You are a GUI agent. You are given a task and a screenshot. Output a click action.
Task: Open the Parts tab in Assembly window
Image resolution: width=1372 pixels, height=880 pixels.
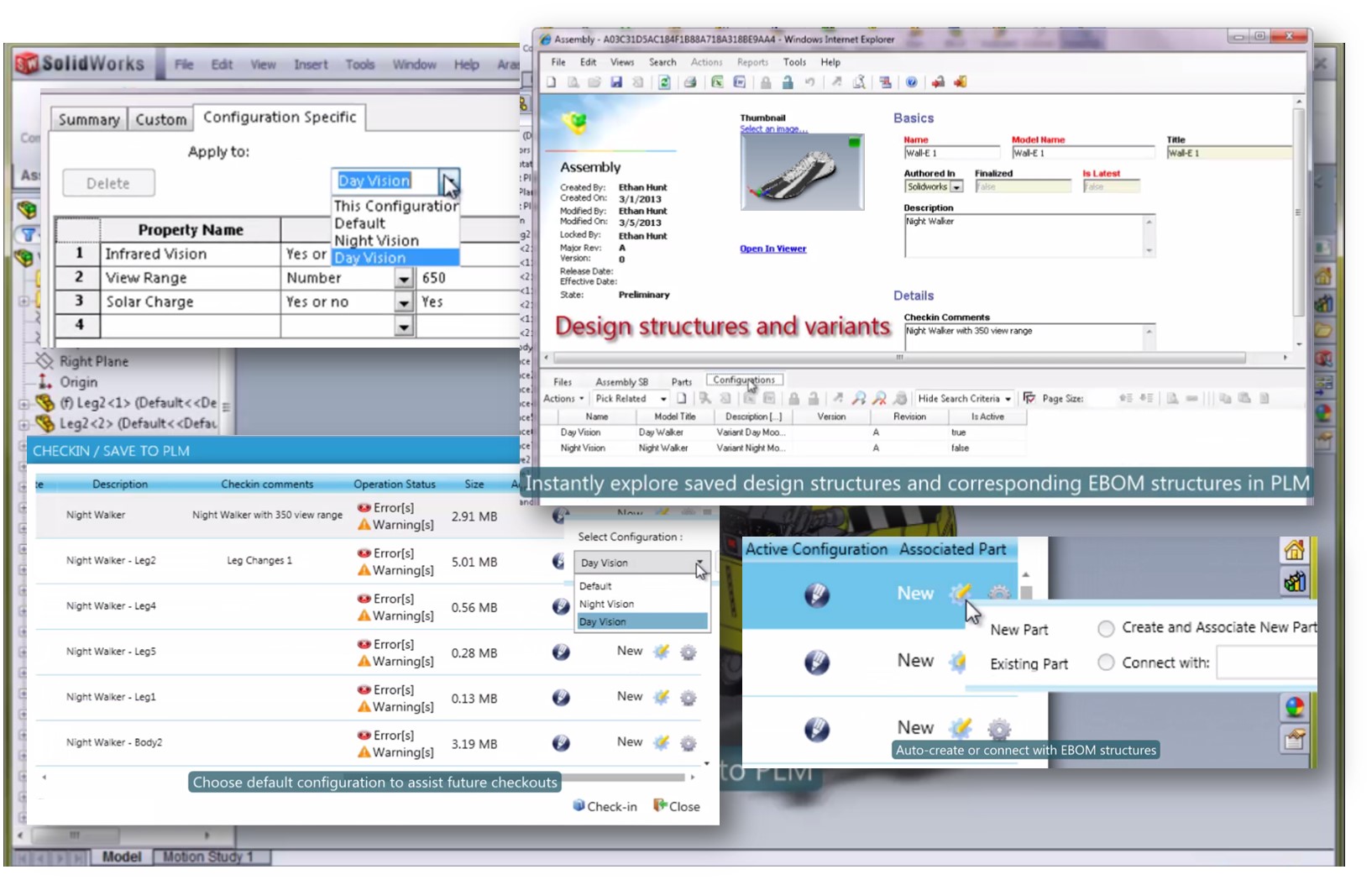pyautogui.click(x=681, y=381)
